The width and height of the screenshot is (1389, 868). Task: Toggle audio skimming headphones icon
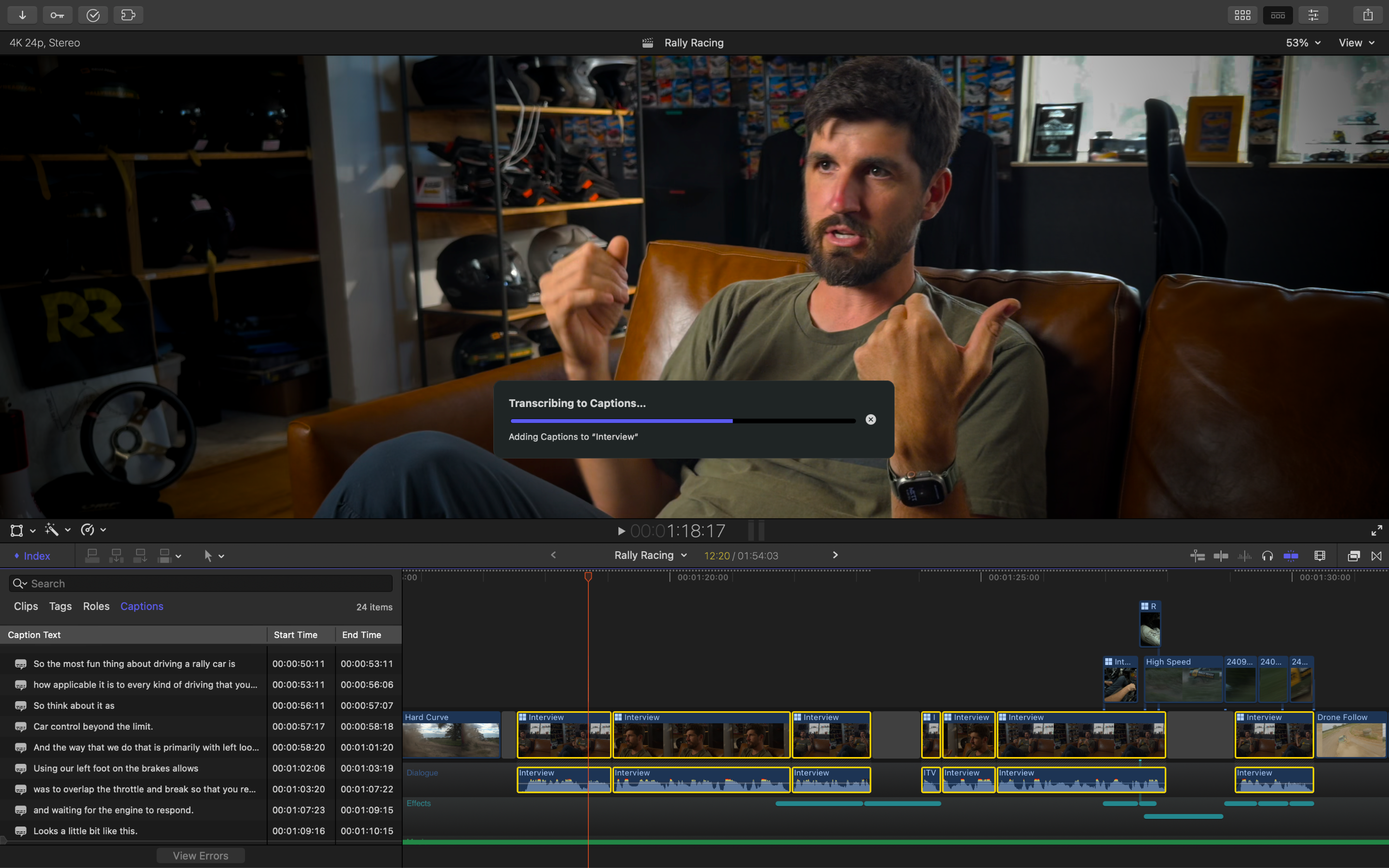(1267, 556)
